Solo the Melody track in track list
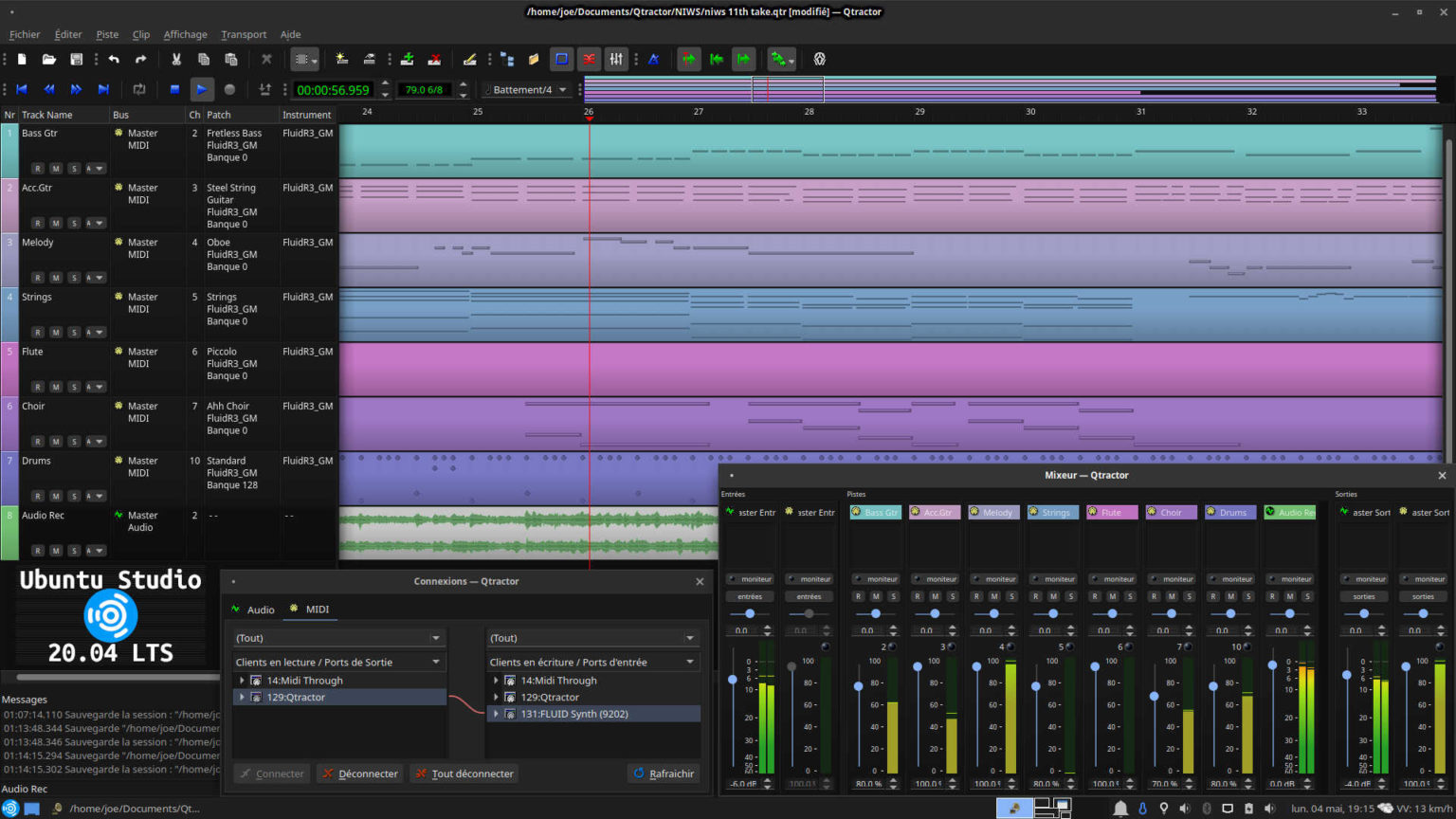 click(x=74, y=278)
